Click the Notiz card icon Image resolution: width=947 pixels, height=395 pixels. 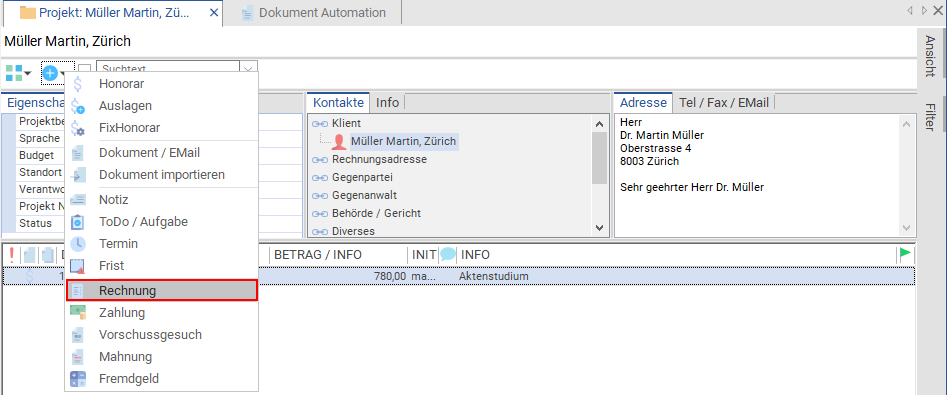pyautogui.click(x=78, y=200)
